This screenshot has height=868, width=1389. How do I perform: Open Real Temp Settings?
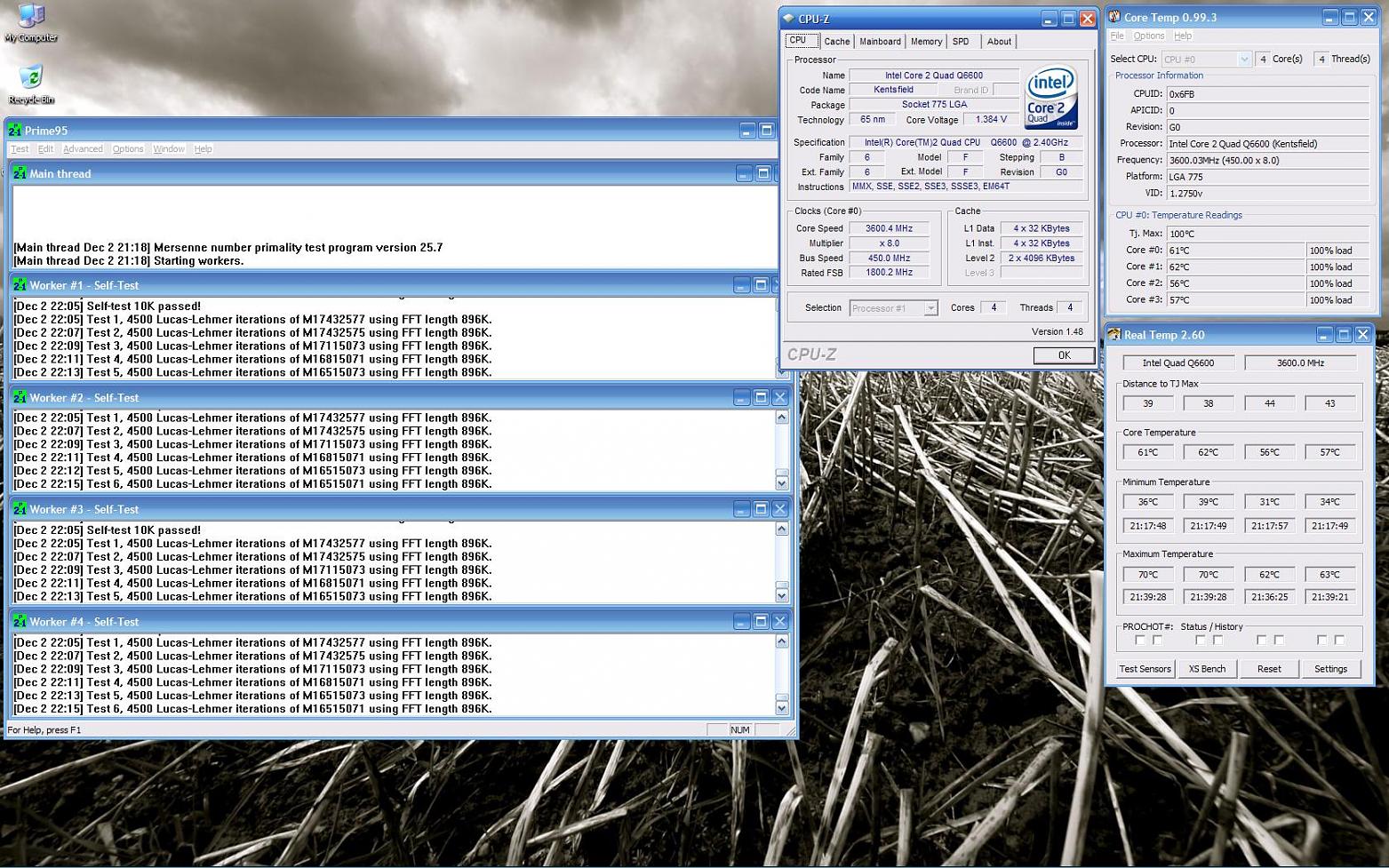[x=1330, y=669]
